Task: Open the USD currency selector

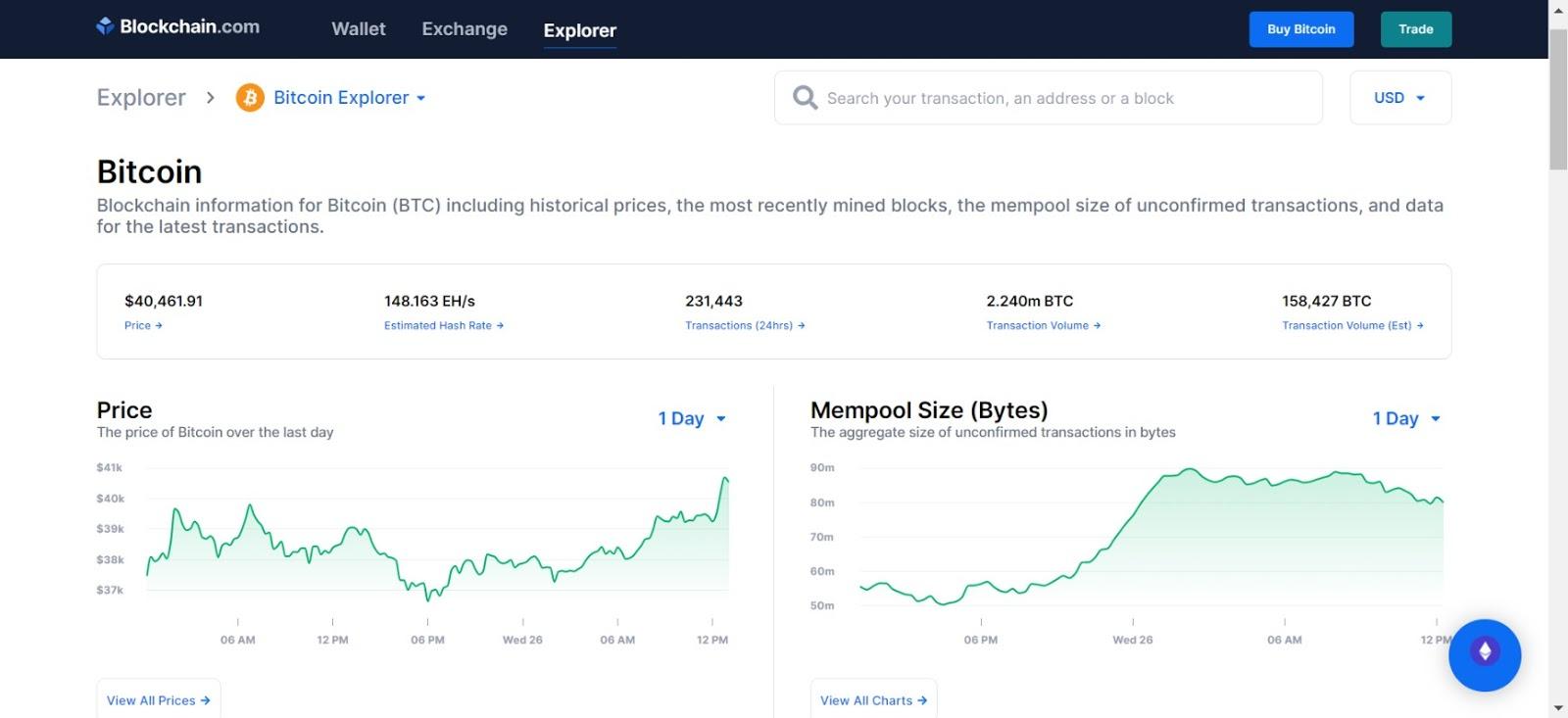Action: pos(1399,98)
